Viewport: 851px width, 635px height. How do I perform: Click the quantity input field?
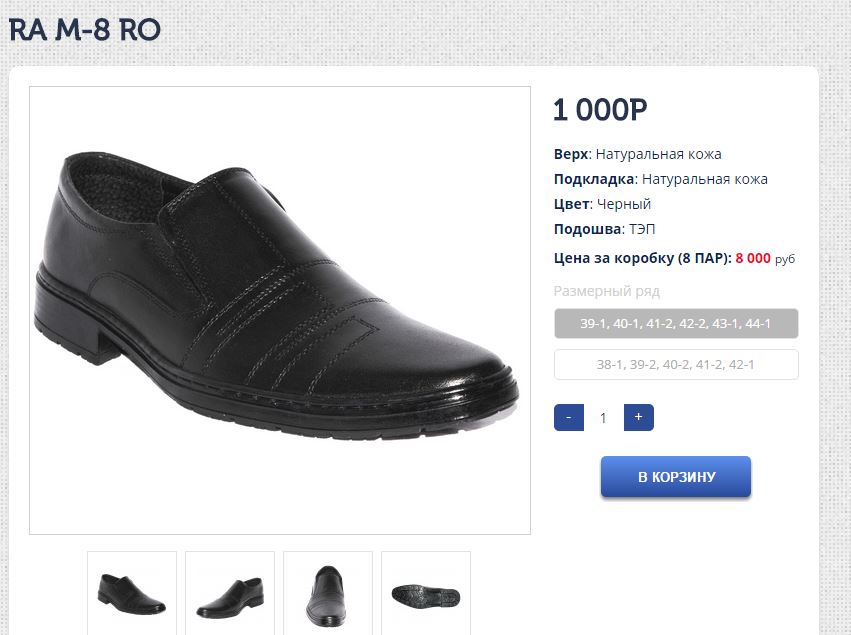pyautogui.click(x=603, y=418)
